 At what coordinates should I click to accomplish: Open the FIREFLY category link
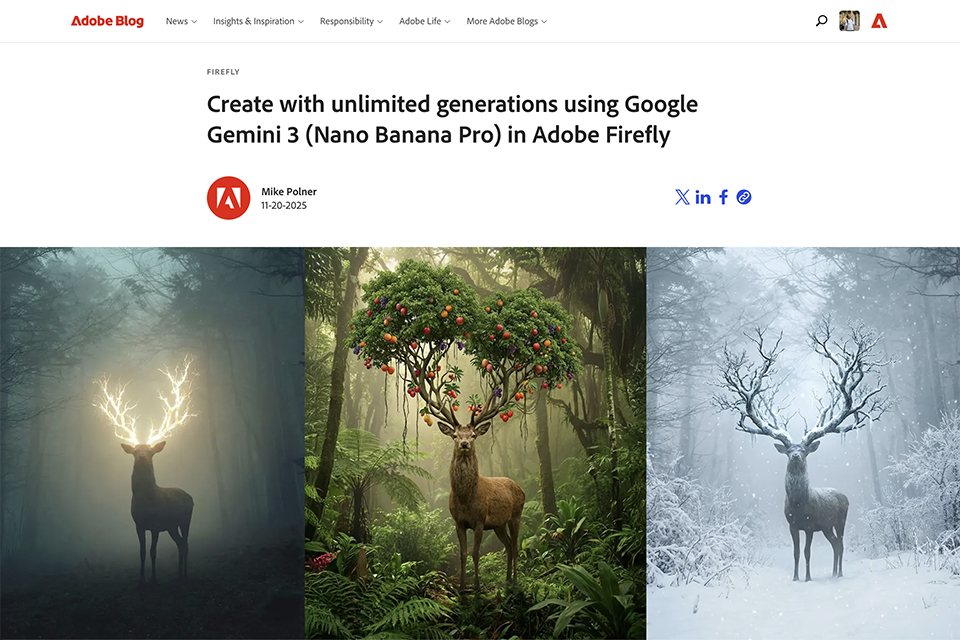click(x=223, y=72)
